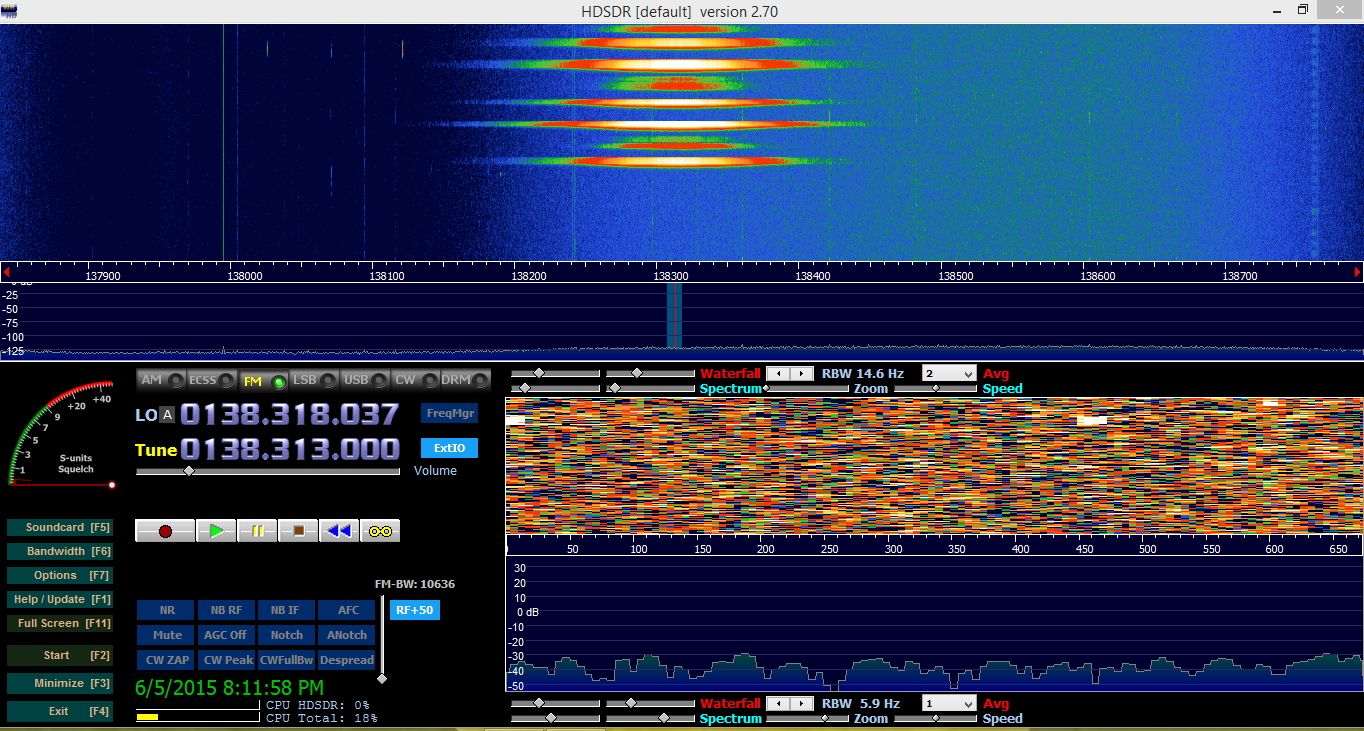The image size is (1364, 731).
Task: Click the upper Speed slider
Action: tap(935, 388)
